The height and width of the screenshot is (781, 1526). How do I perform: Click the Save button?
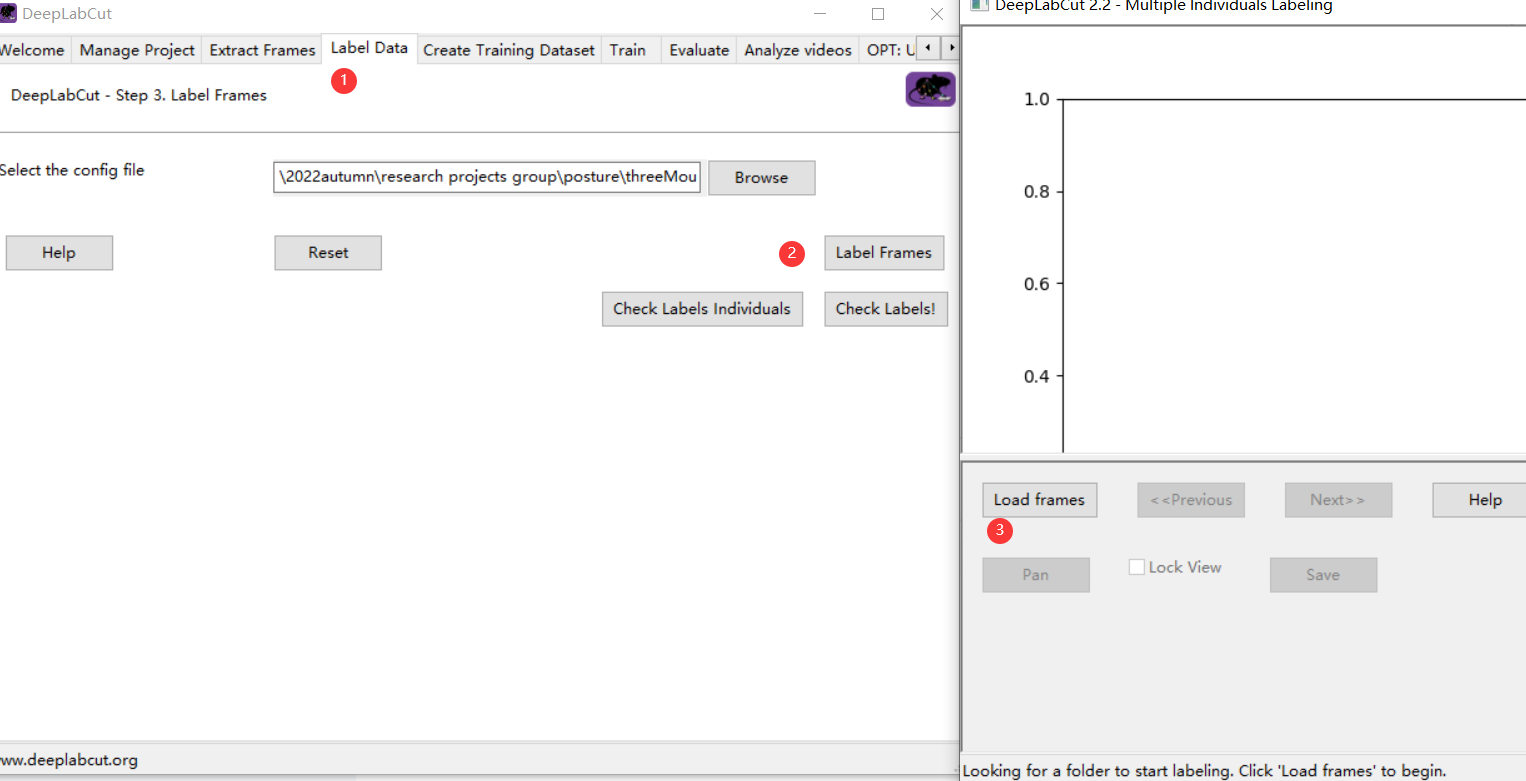(1323, 575)
